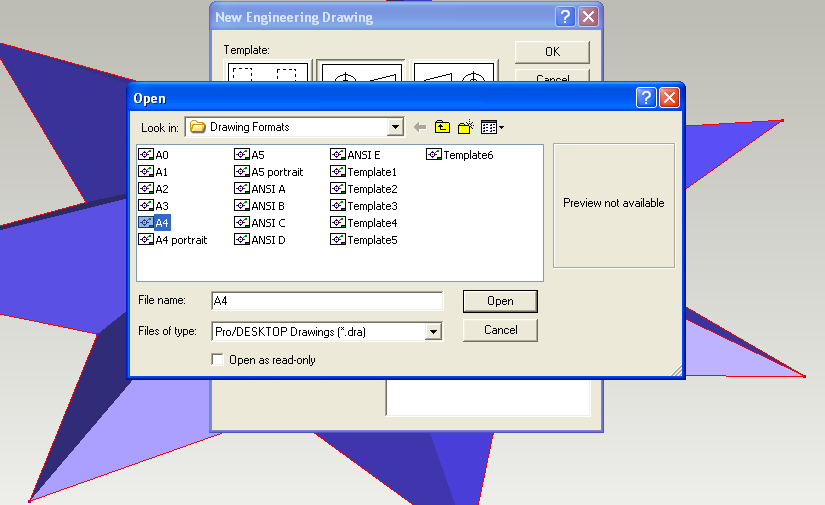Expand the Look in dropdown arrow
The height and width of the screenshot is (505, 825).
point(395,127)
